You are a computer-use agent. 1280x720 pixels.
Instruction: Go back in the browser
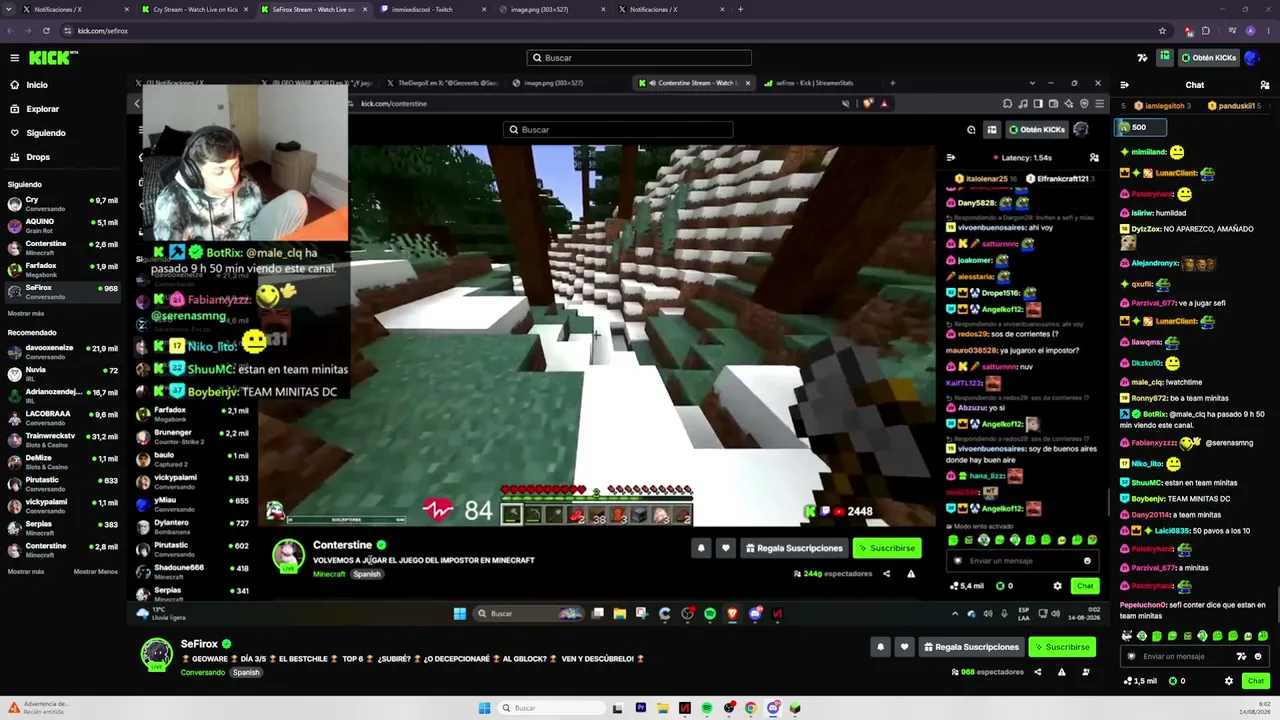(x=10, y=31)
